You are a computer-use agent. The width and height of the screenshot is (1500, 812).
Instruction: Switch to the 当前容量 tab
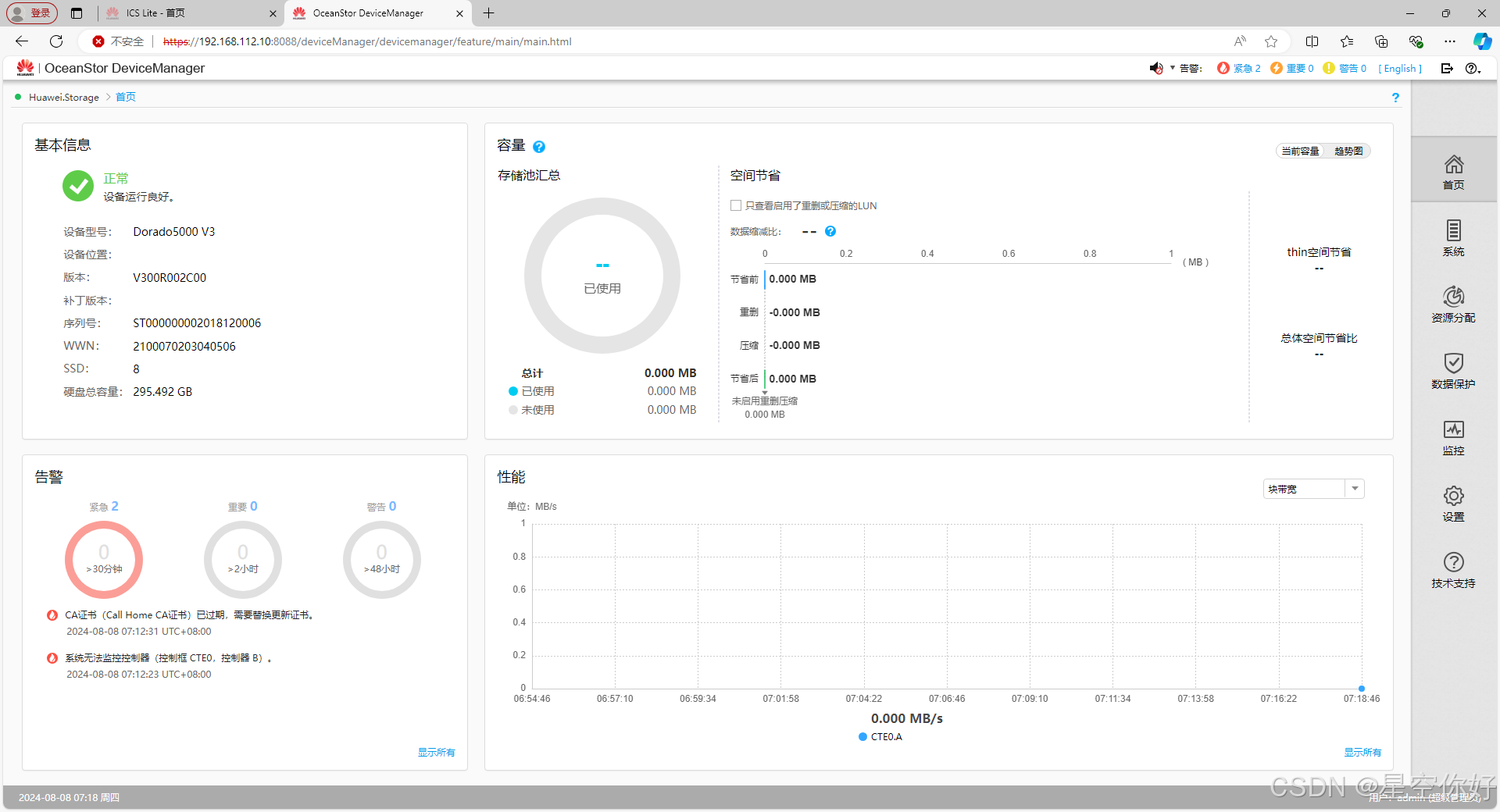click(x=1300, y=151)
